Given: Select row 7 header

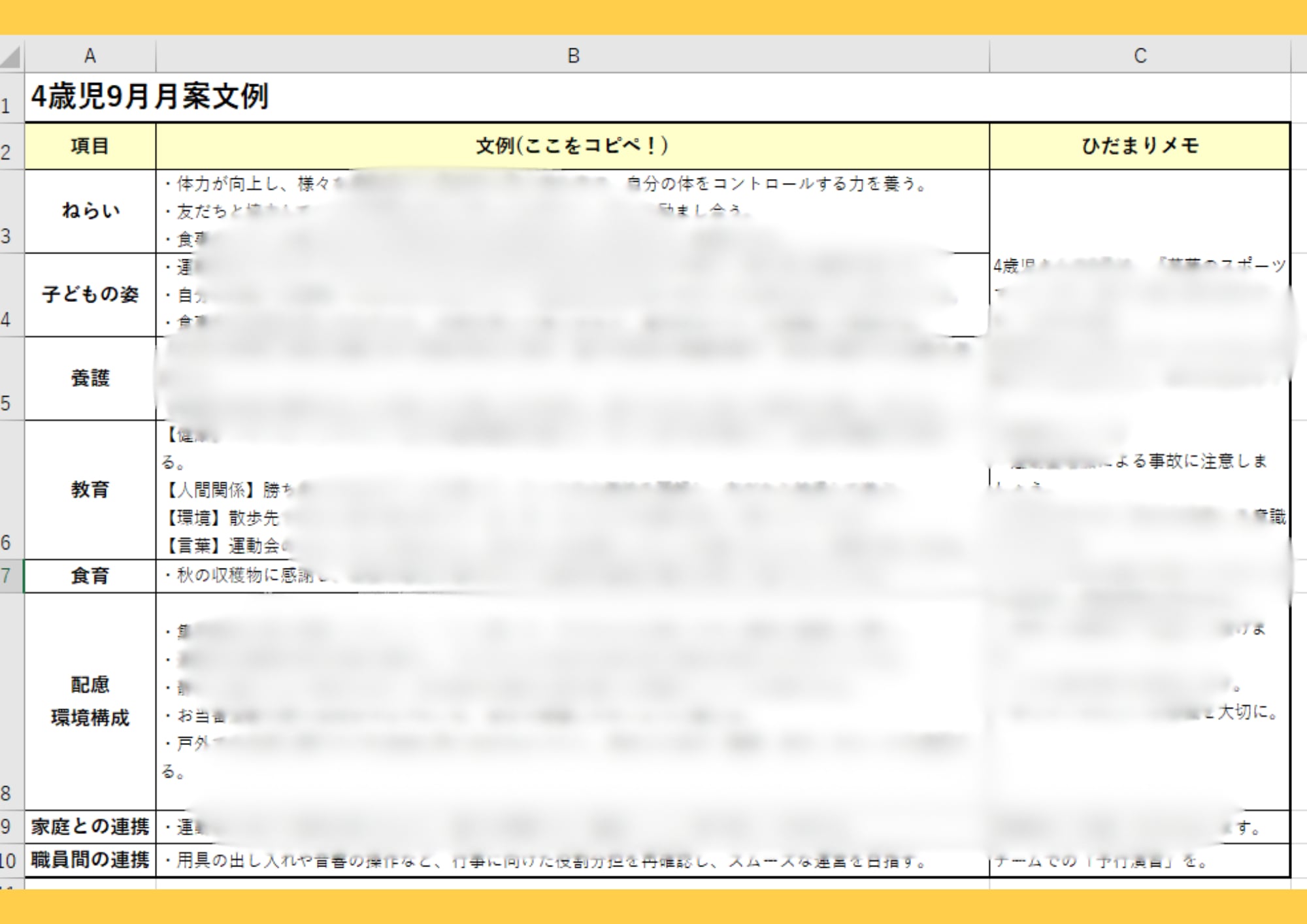Looking at the screenshot, I should [x=11, y=576].
